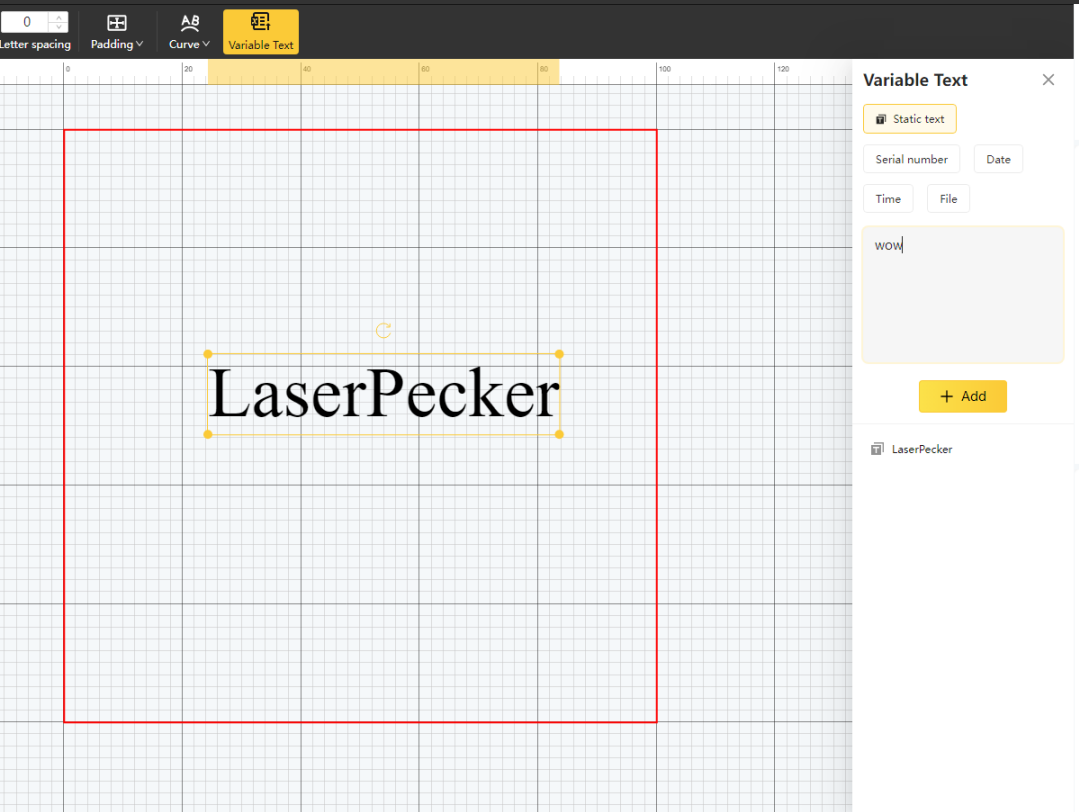Click the Padding grid icon
This screenshot has width=1079, height=812.
point(117,23)
